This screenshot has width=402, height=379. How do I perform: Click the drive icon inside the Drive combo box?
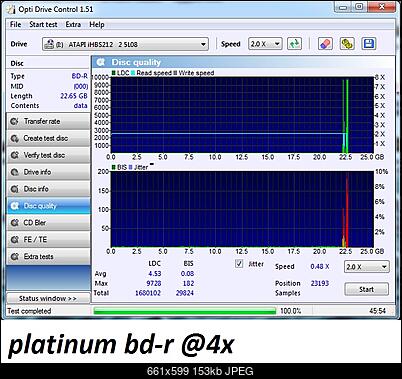(x=50, y=44)
